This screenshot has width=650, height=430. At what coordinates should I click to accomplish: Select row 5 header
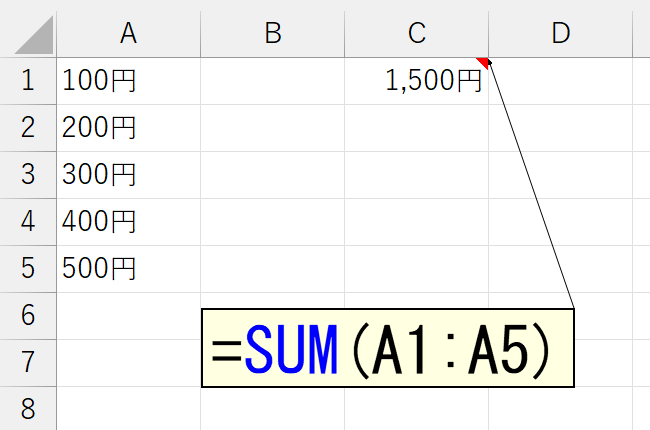28,269
